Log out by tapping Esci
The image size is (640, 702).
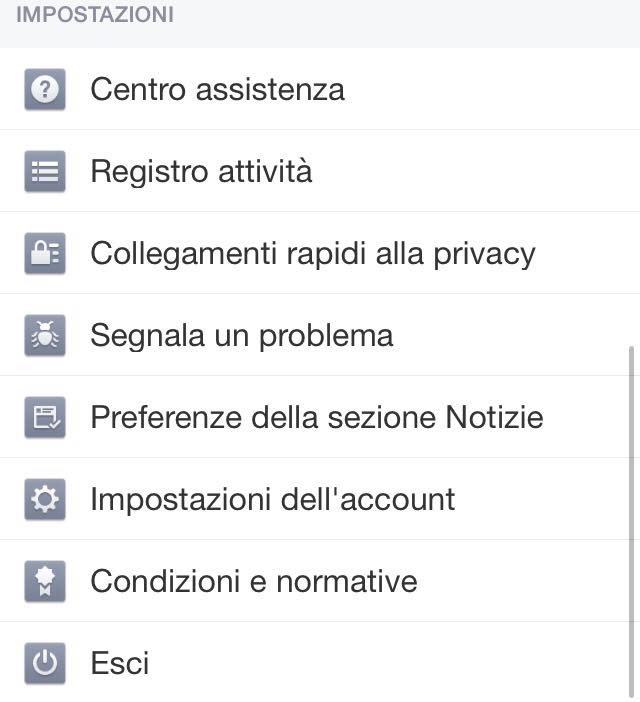coord(119,664)
